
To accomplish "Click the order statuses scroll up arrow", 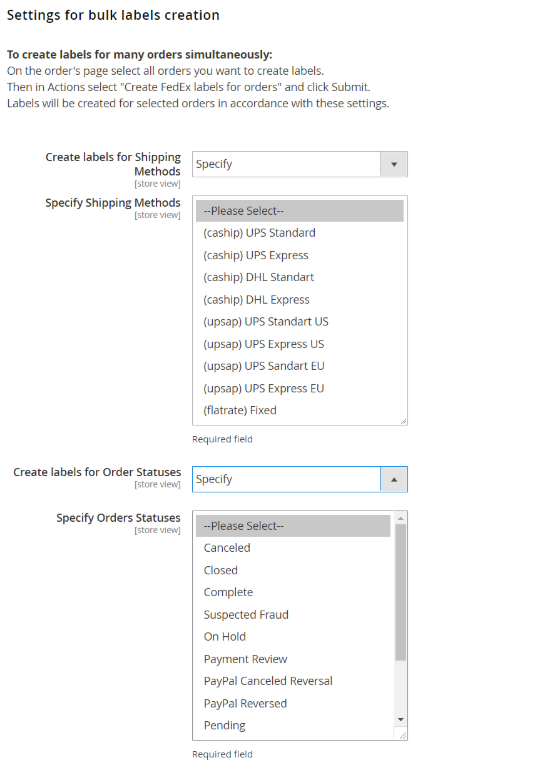I will (x=400, y=518).
